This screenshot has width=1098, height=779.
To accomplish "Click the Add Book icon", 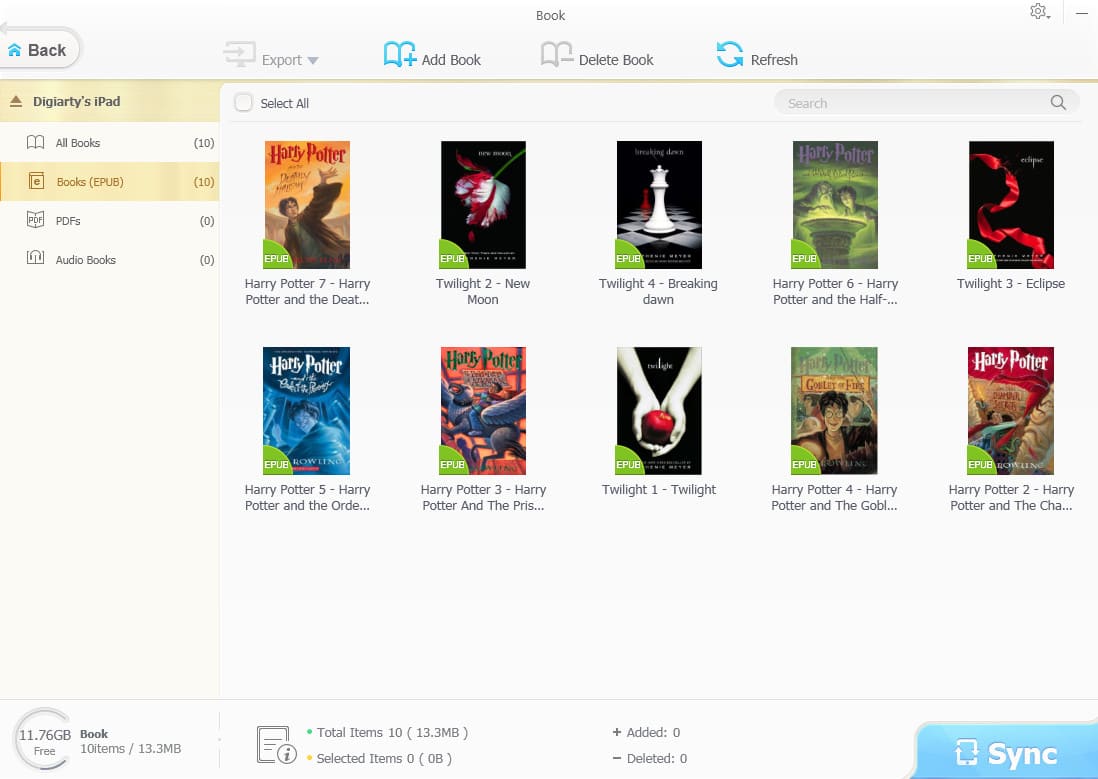I will tap(400, 55).
